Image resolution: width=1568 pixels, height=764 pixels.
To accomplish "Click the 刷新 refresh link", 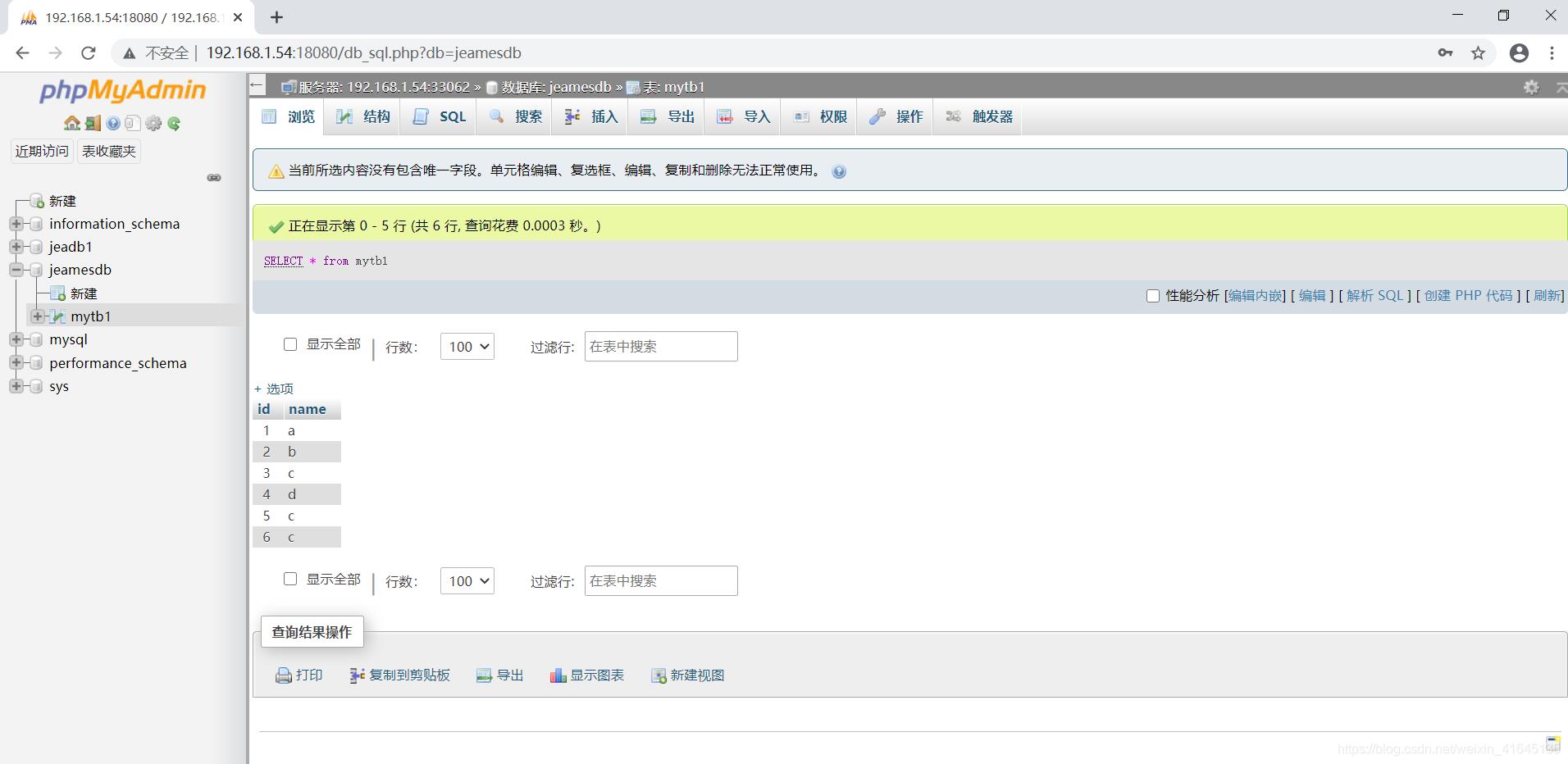I will pyautogui.click(x=1547, y=296).
